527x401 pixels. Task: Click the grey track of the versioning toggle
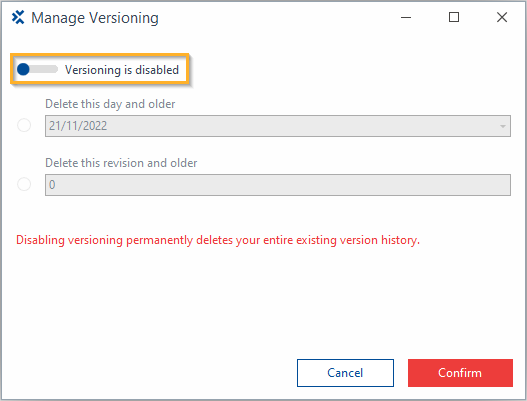click(x=44, y=69)
